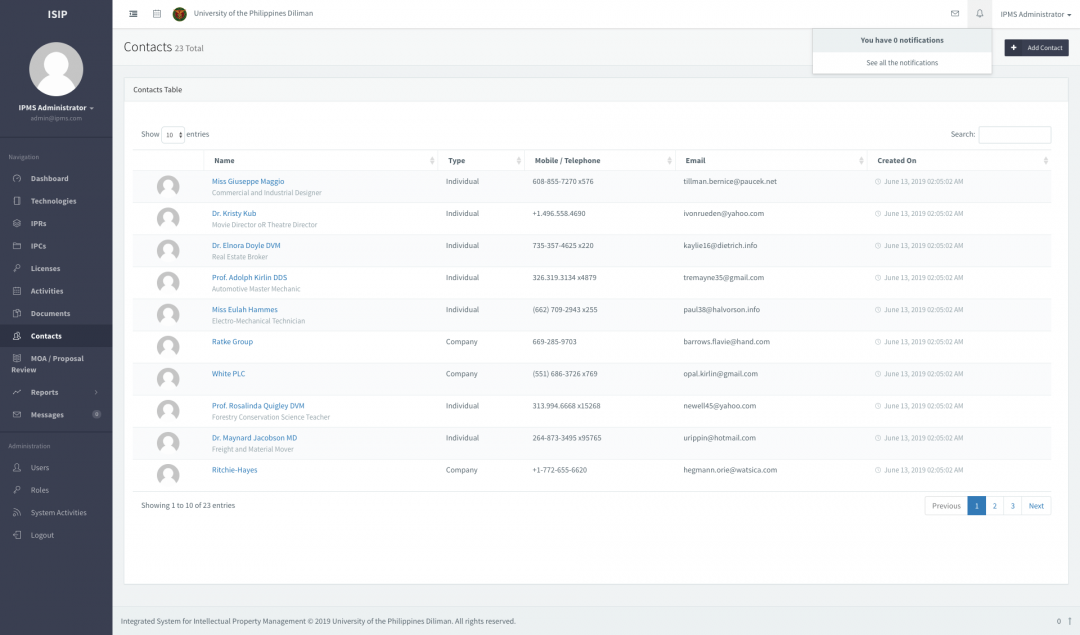The width and height of the screenshot is (1080, 635).
Task: Click the Contacts icon in sidebar
Action: pos(17,336)
